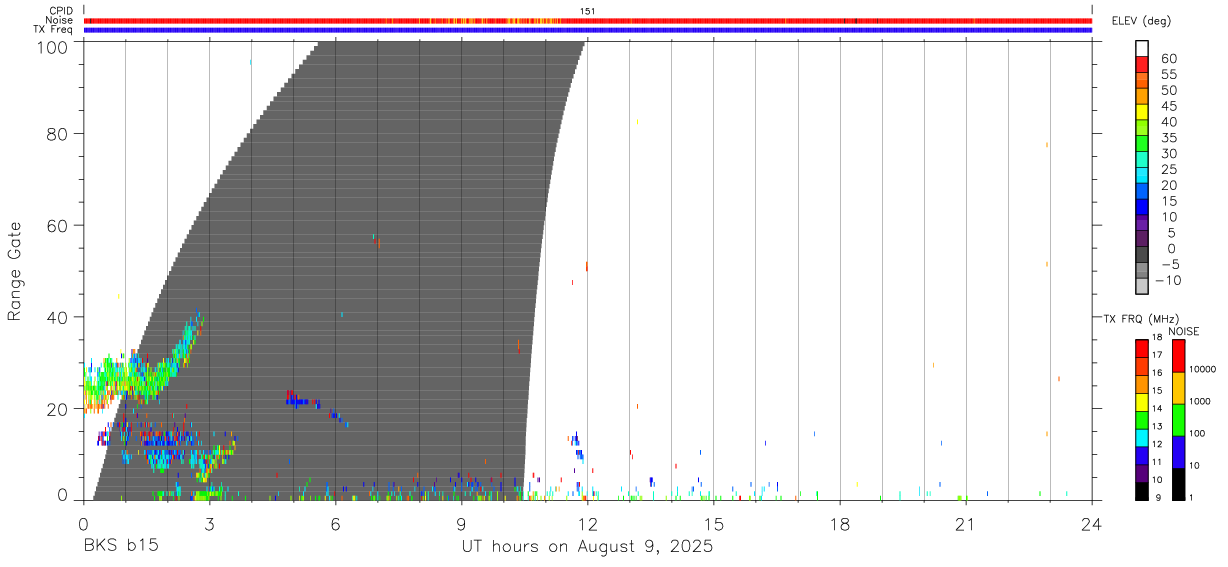This screenshot has width=1228, height=567.
Task: Select the light gray bottom ELEV segment below -10
Action: pos(1142,287)
